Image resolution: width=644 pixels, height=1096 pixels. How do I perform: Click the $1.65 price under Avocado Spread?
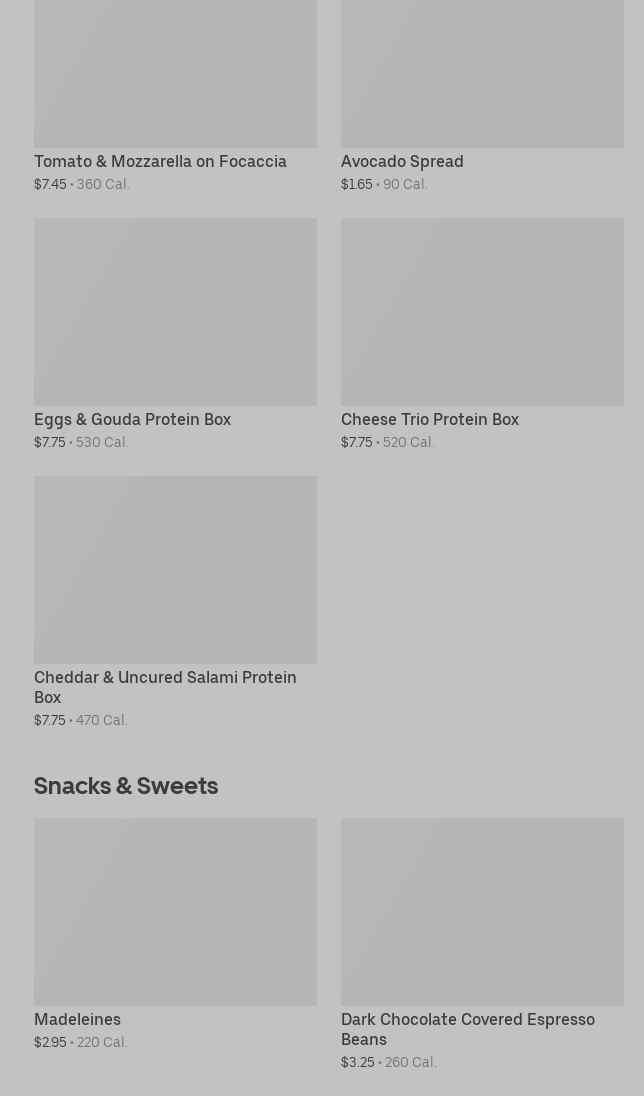pos(356,185)
